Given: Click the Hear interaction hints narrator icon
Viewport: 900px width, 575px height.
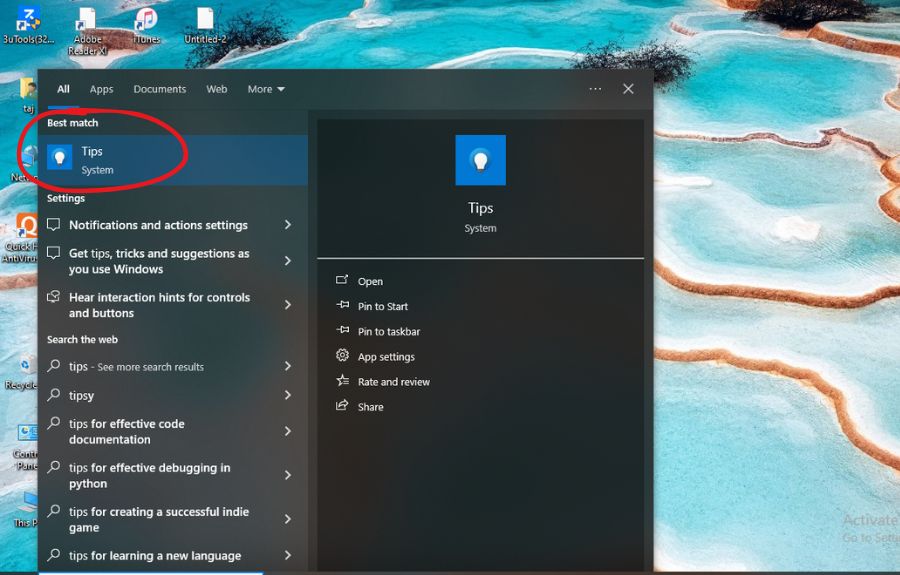Looking at the screenshot, I should 53,297.
